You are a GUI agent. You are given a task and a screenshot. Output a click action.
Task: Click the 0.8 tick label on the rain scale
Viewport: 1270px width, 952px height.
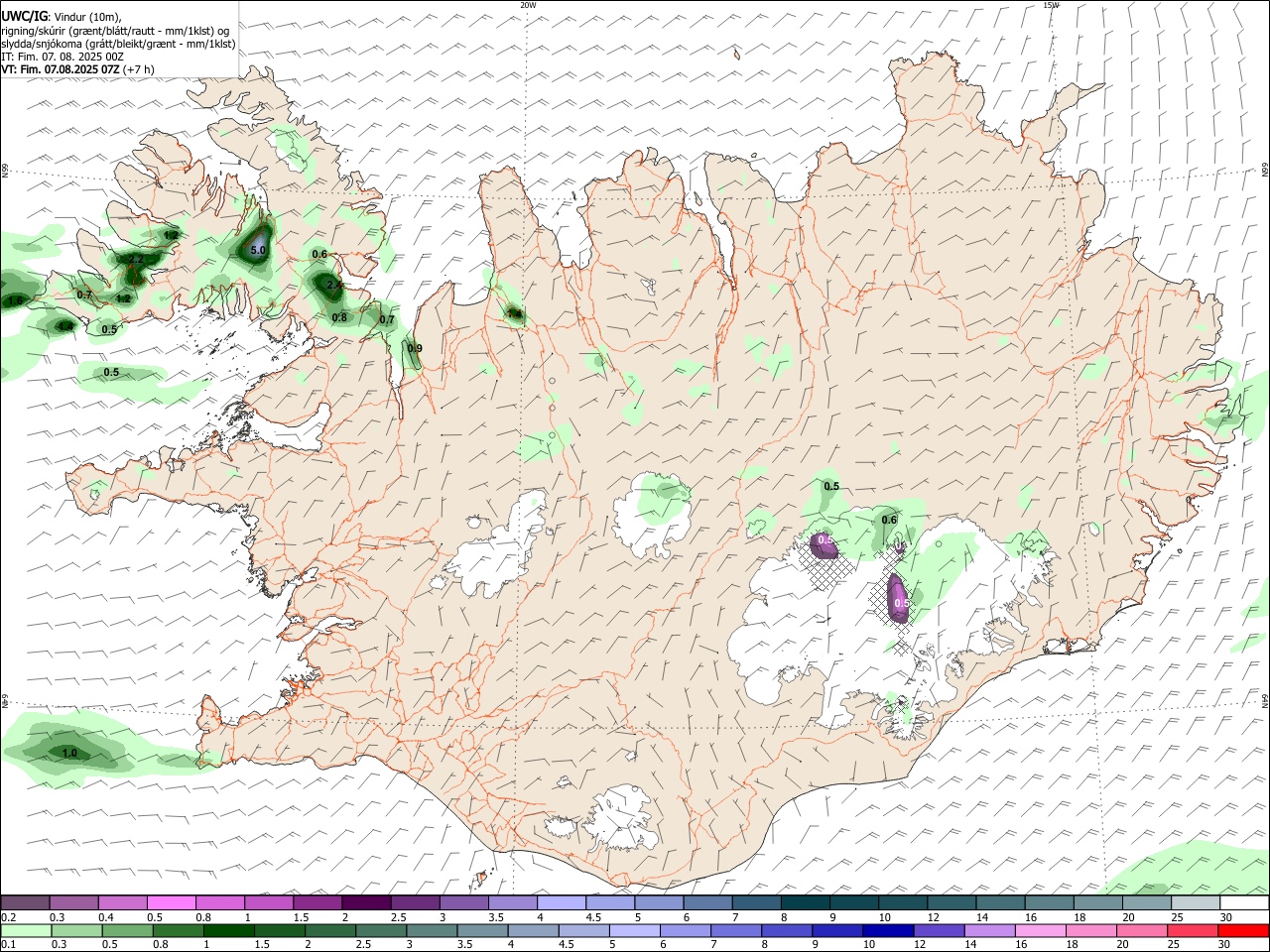pos(160,945)
